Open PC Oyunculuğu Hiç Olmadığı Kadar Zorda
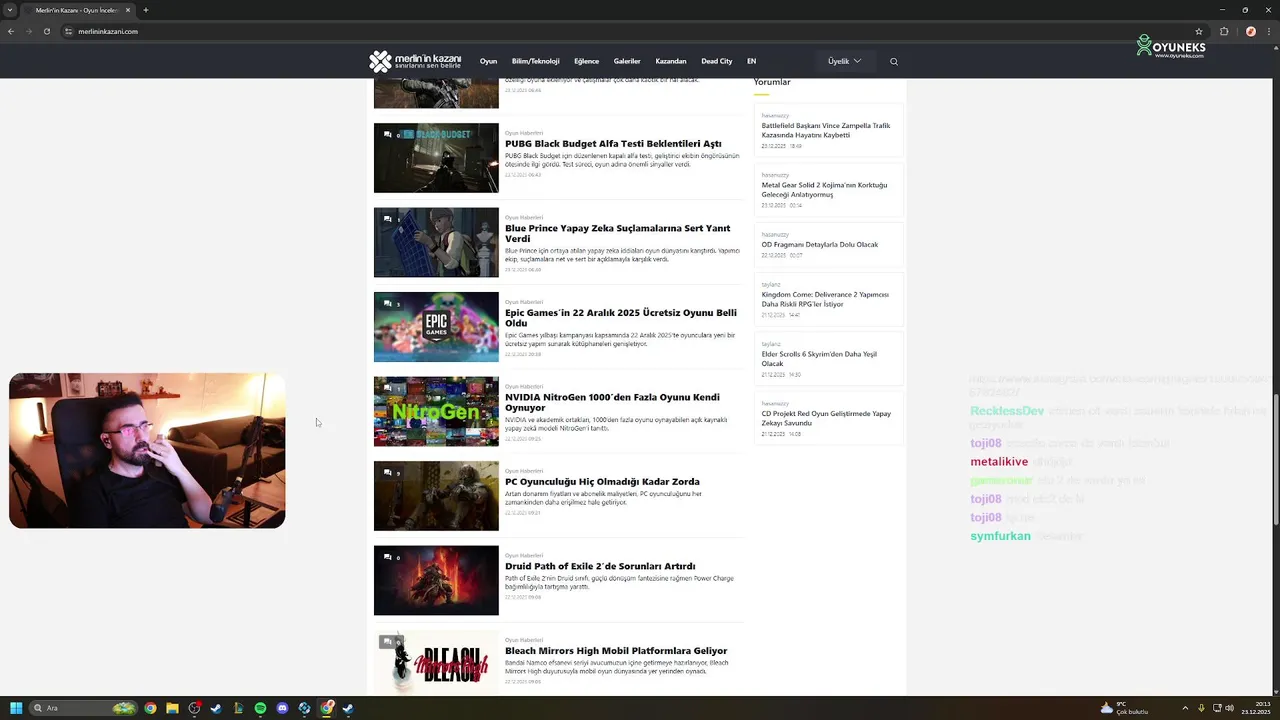Image resolution: width=1280 pixels, height=720 pixels. click(602, 482)
